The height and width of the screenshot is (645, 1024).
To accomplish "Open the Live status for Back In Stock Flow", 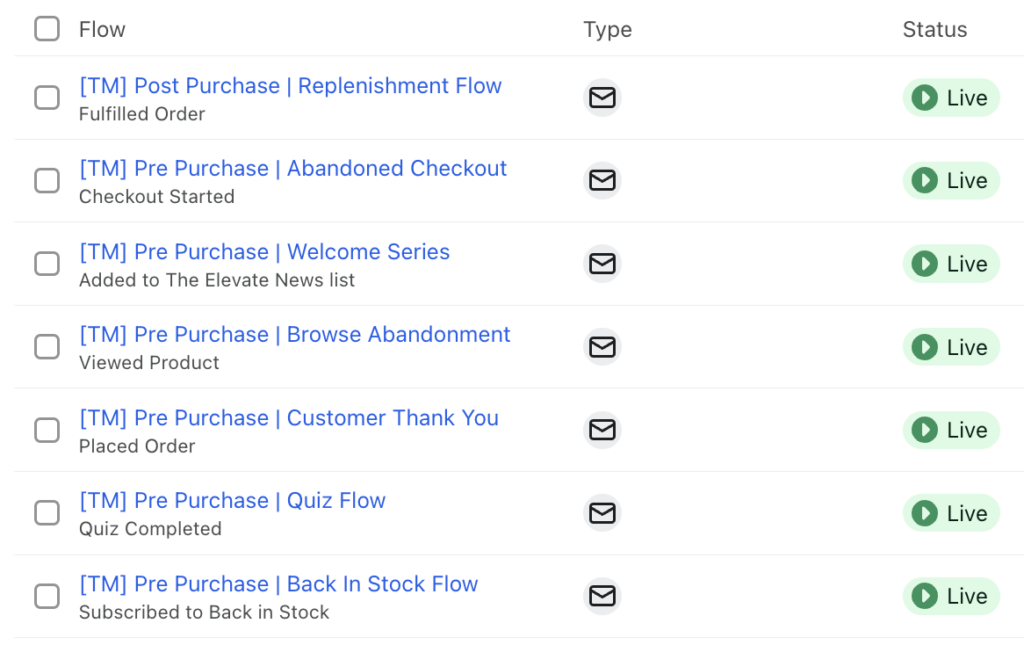I will pyautogui.click(x=951, y=596).
